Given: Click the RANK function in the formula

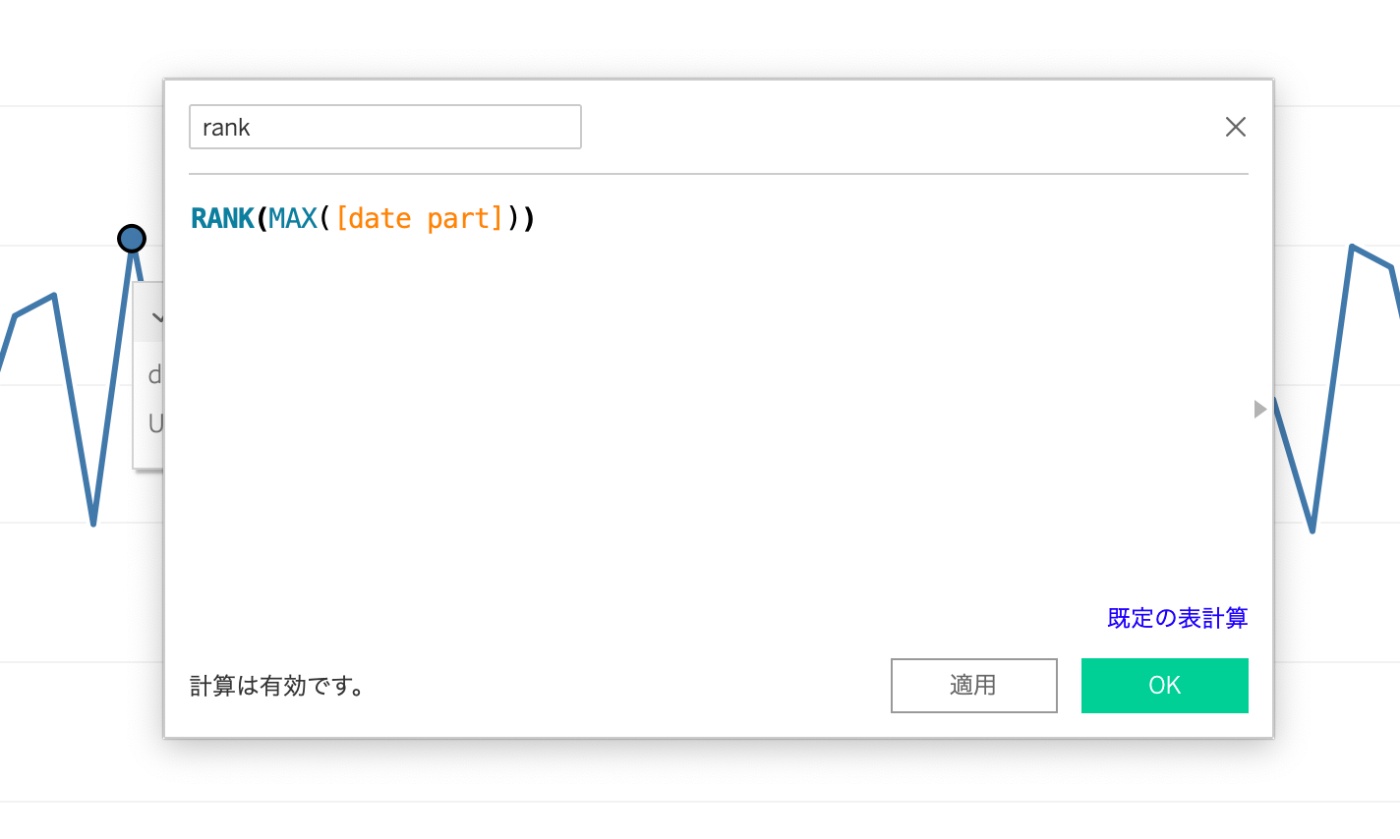Looking at the screenshot, I should (222, 218).
